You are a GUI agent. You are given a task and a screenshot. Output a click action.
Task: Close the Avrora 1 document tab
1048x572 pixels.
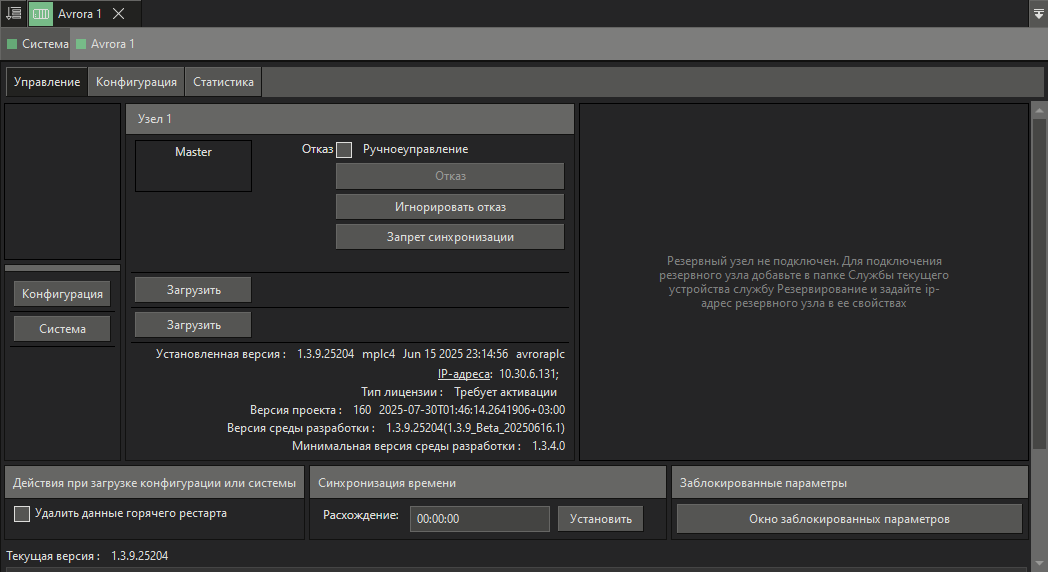[118, 13]
